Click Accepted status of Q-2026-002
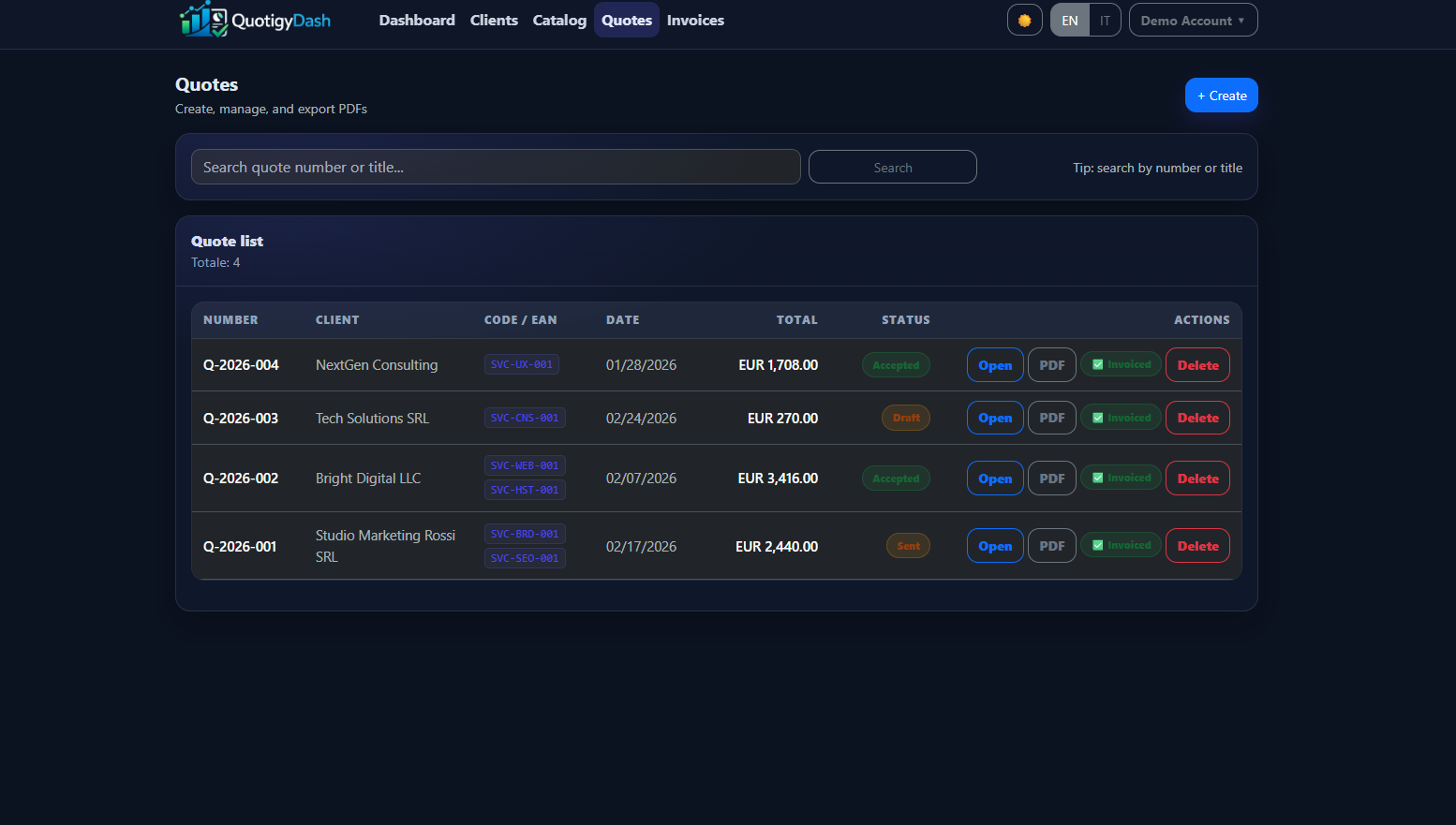 [x=896, y=479]
